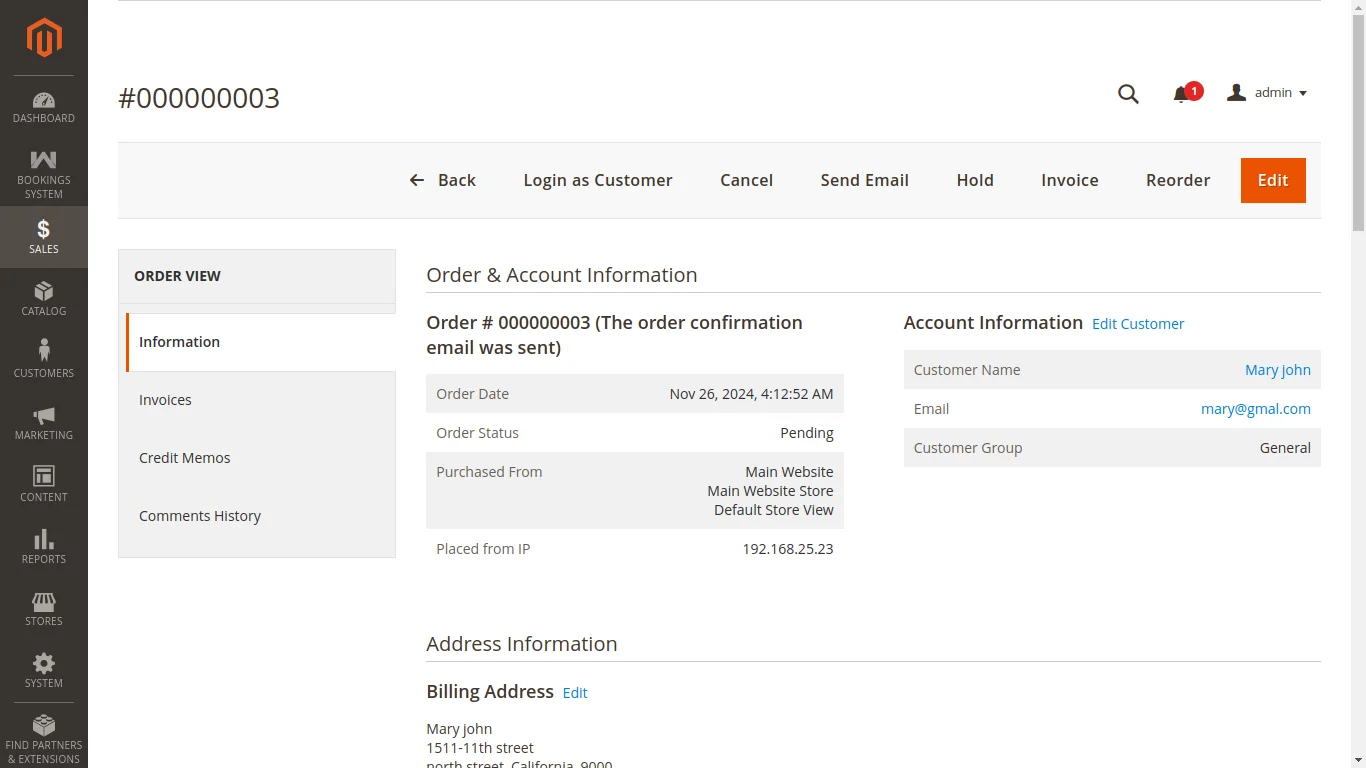This screenshot has width=1366, height=768.
Task: Open customer email mary@gmal.com
Action: click(1256, 409)
